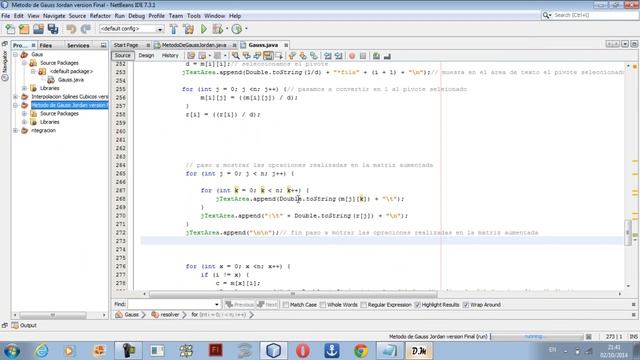Screen dimensions: 640x360
Task: Toggle the Highlight Results checkbox
Action: [x=417, y=305]
